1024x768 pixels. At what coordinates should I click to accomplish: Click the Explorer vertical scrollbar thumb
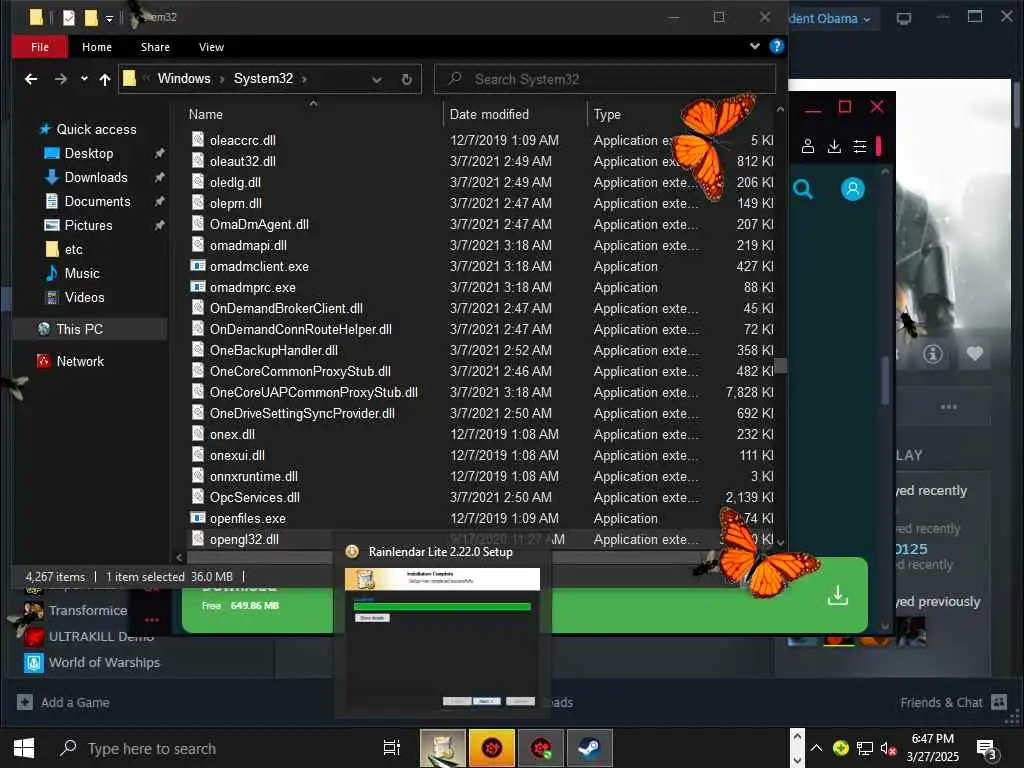[x=780, y=365]
